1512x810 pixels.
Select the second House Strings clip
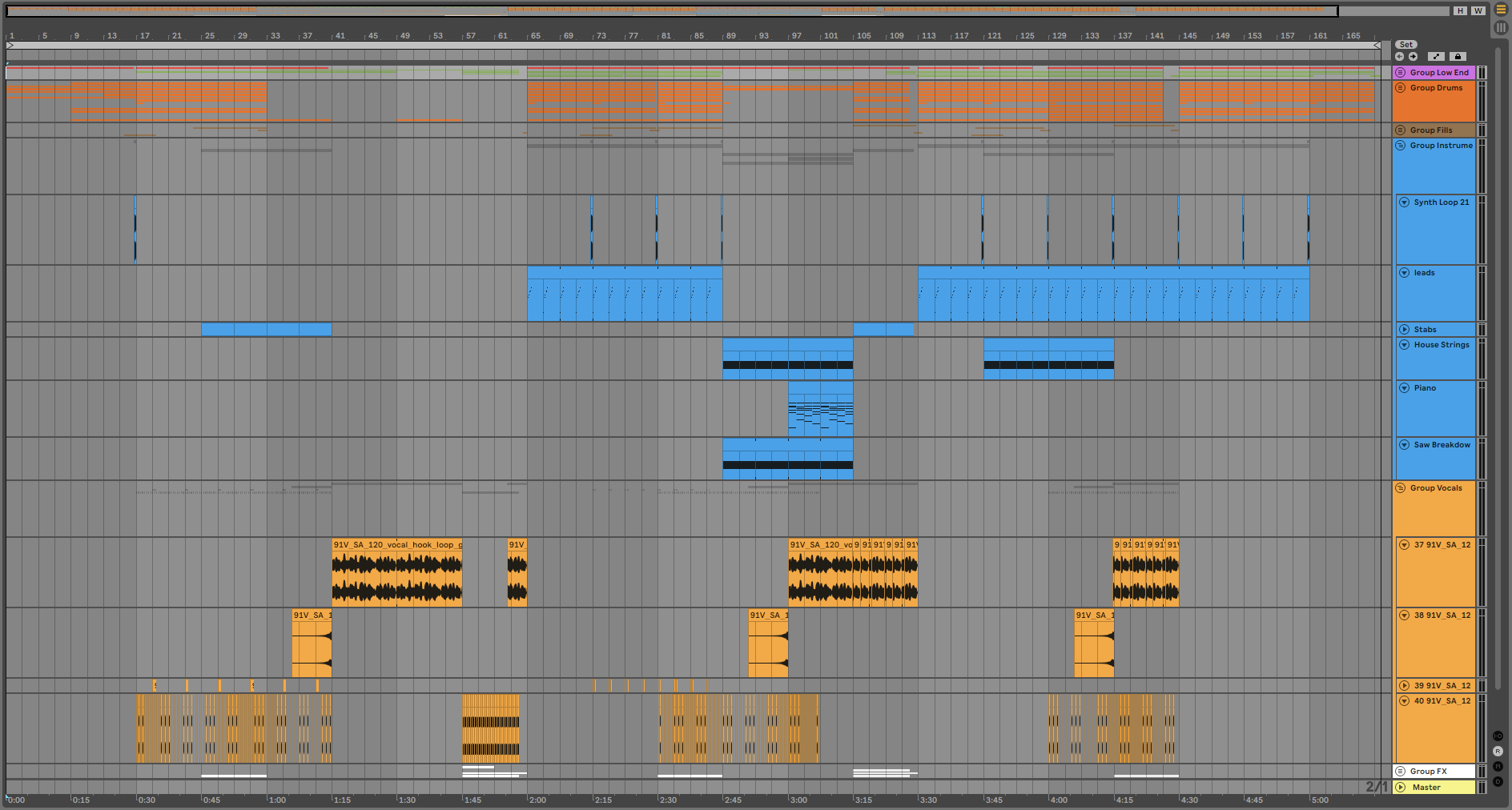(x=1049, y=359)
